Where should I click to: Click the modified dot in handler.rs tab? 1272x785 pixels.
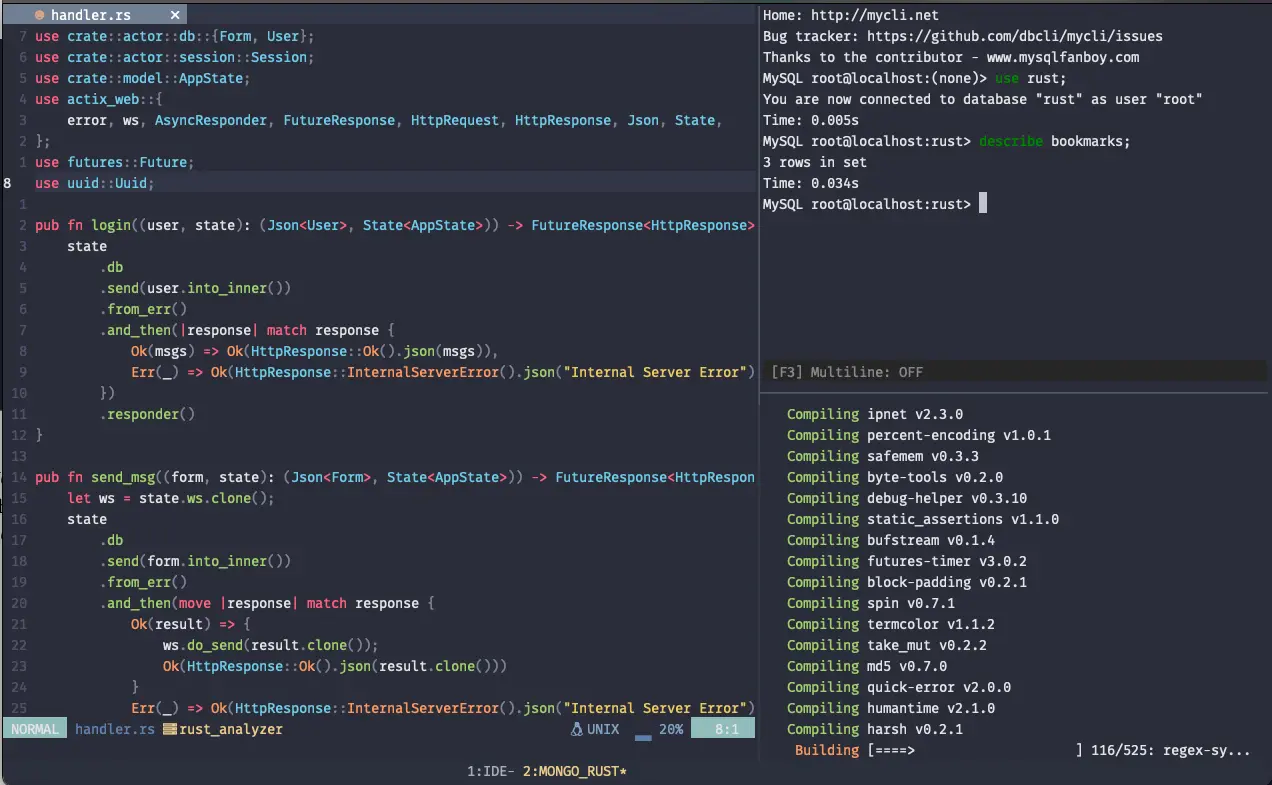tap(39, 16)
